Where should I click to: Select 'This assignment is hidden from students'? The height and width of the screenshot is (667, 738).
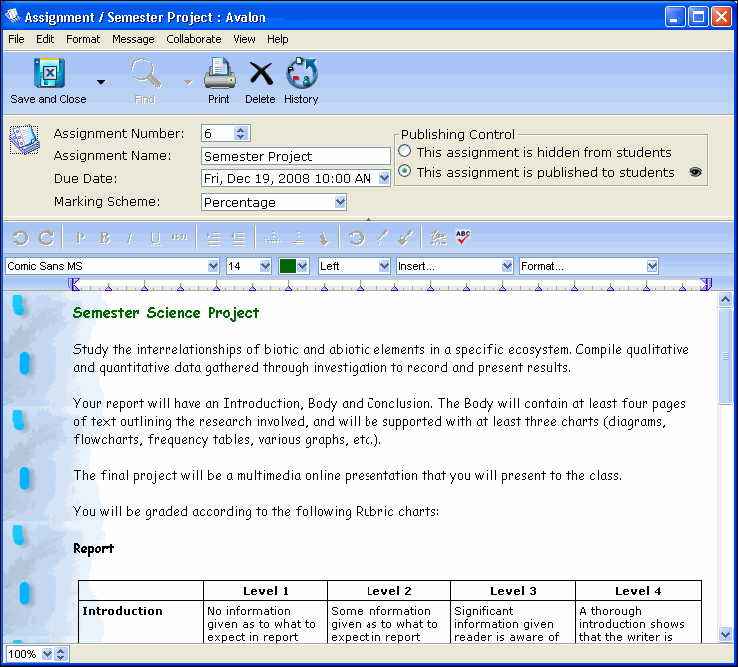[405, 152]
